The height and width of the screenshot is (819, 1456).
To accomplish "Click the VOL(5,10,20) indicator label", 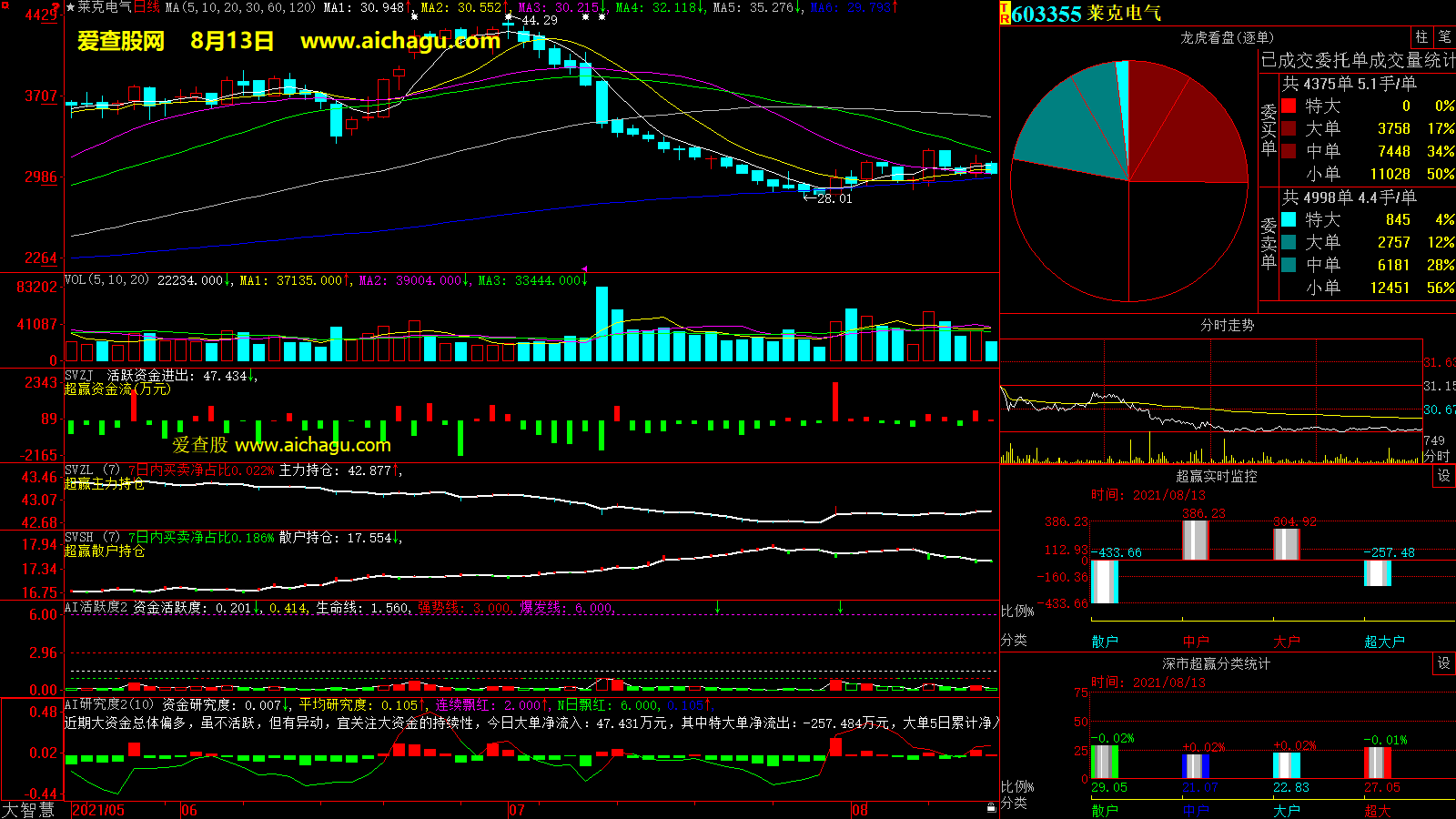I will tap(106, 280).
